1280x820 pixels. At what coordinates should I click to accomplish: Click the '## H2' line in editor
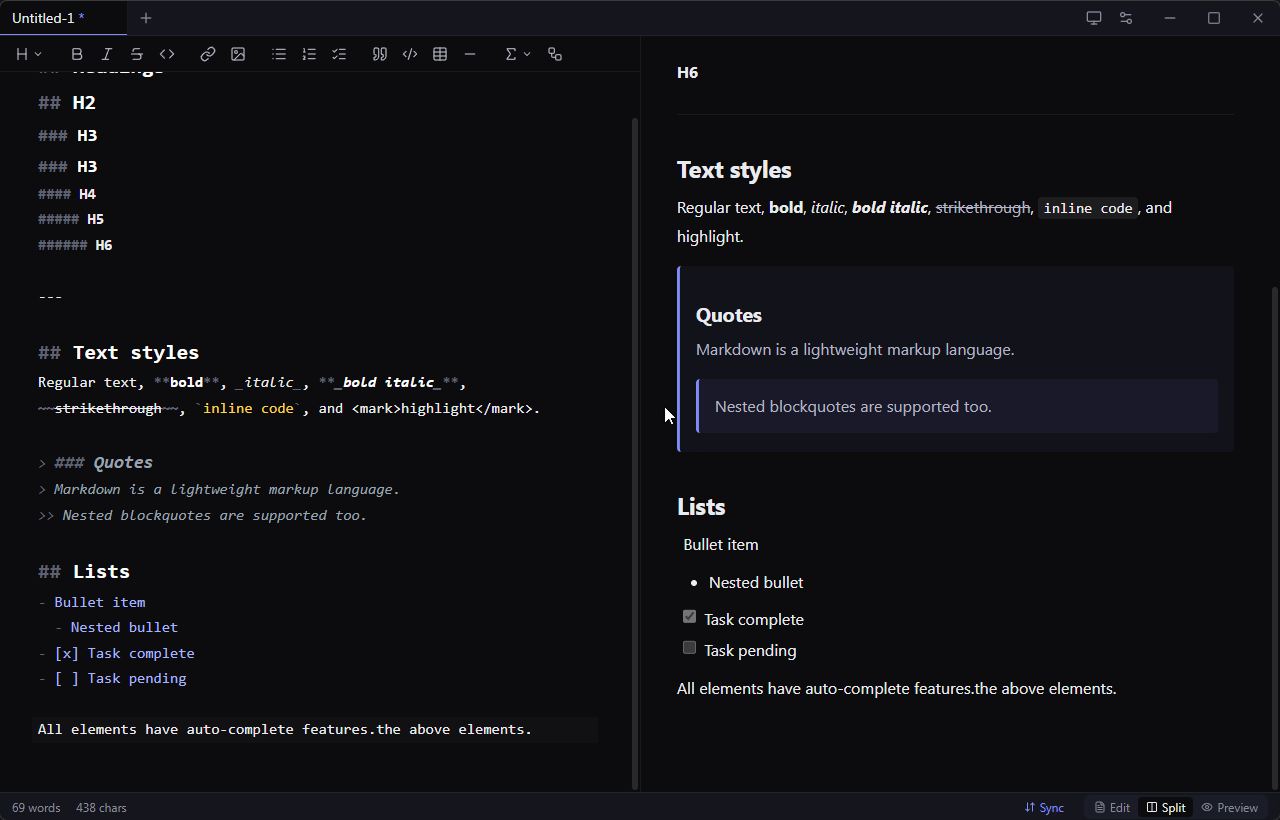67,102
